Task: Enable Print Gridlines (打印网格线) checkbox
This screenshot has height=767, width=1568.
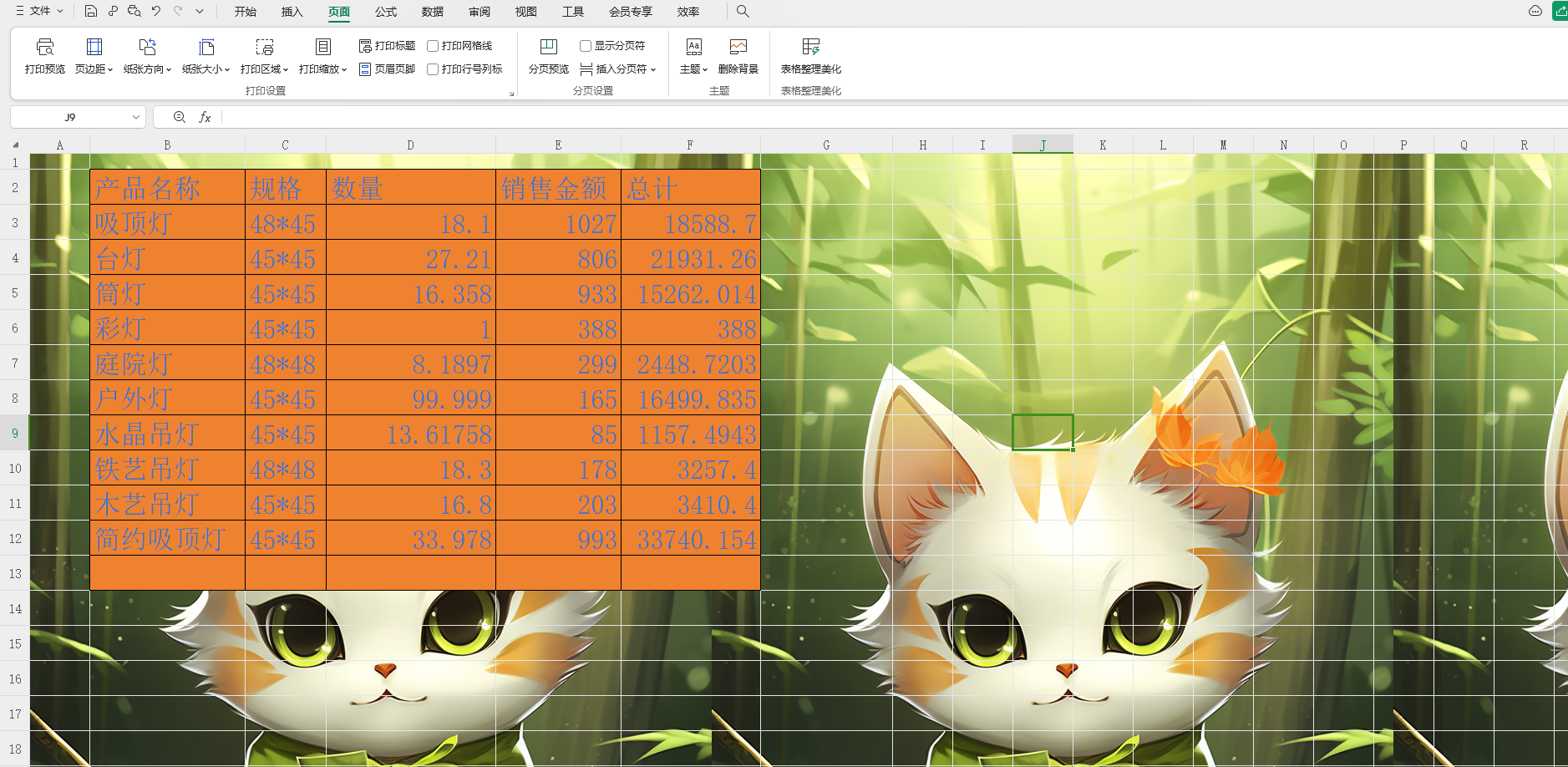Action: 433,46
